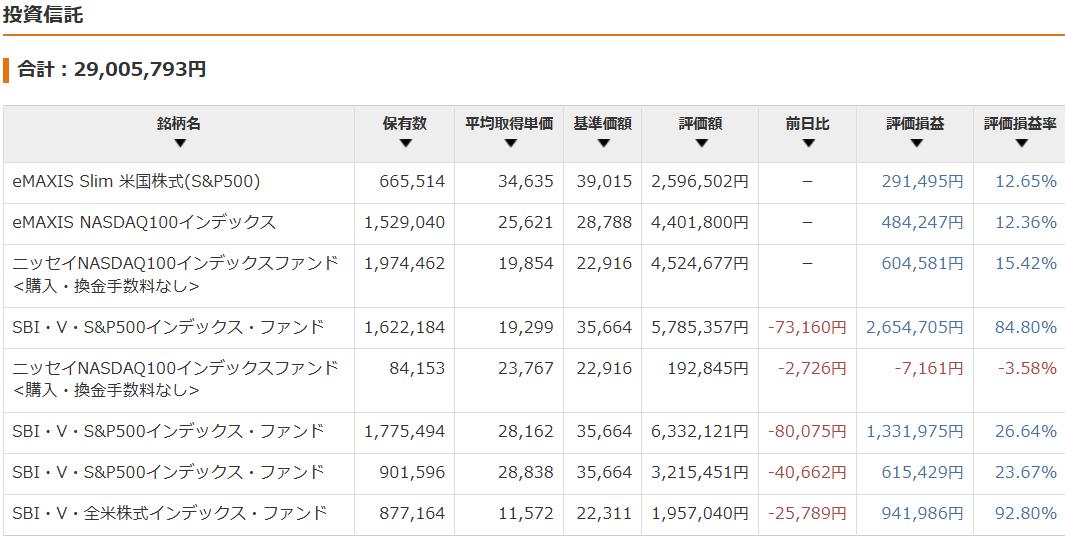Click sort arrow below 評価損益 header

tap(915, 144)
